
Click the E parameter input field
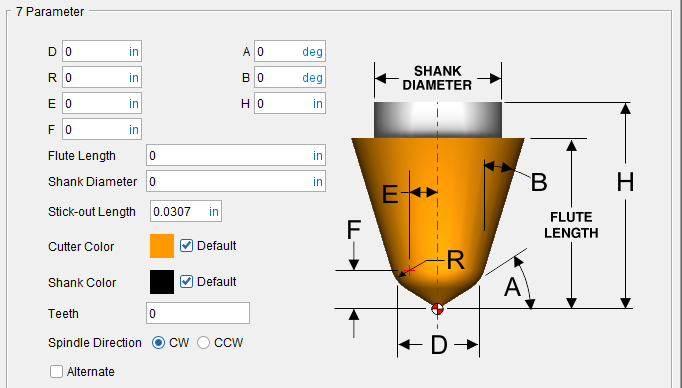[x=102, y=104]
